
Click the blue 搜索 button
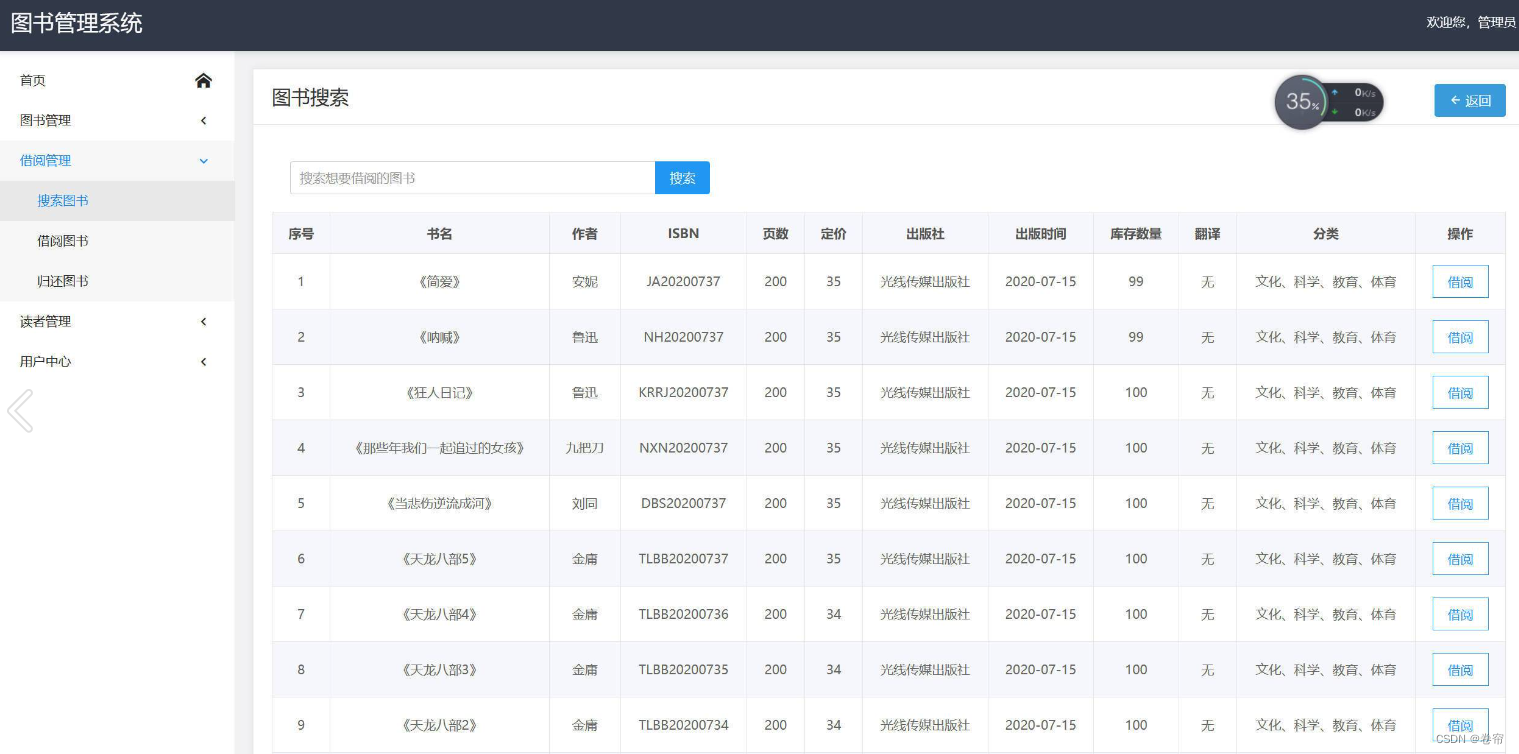(x=682, y=177)
